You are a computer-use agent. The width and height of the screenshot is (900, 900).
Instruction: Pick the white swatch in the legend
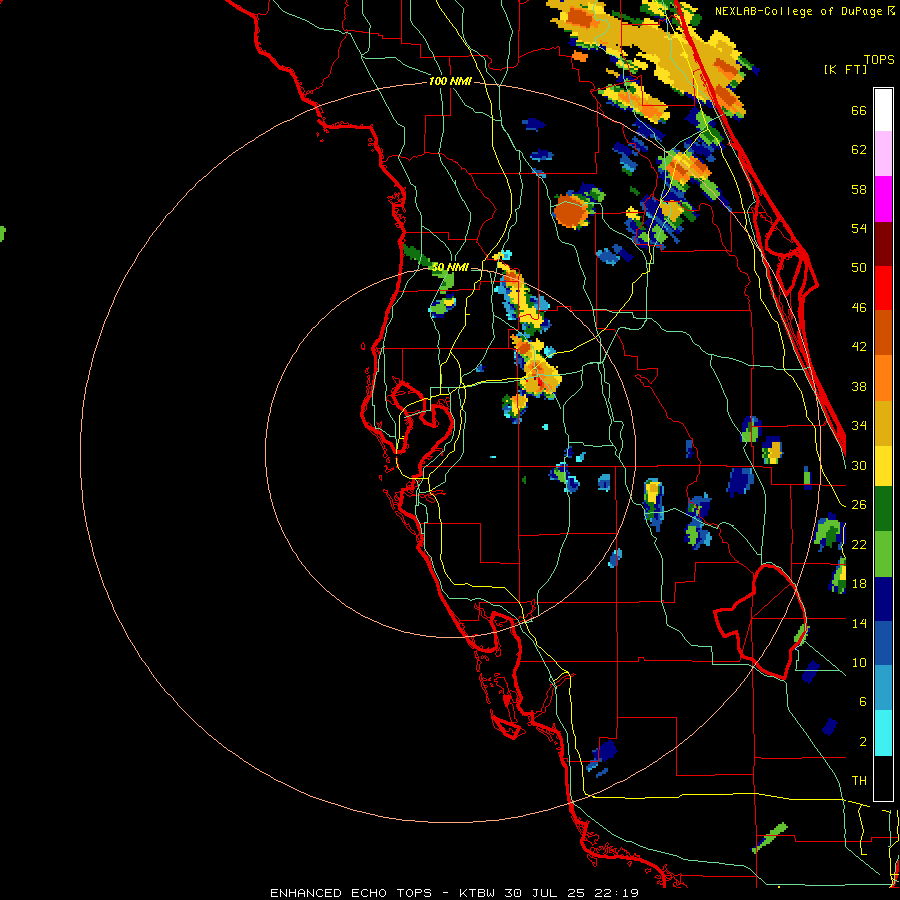pos(883,110)
